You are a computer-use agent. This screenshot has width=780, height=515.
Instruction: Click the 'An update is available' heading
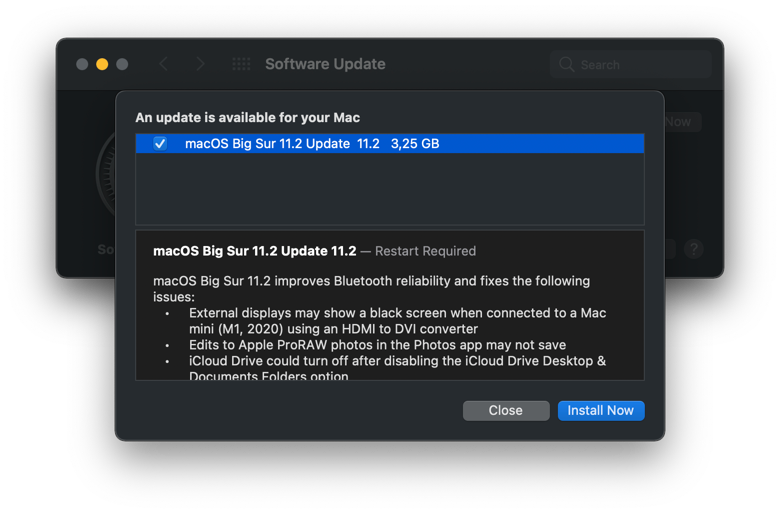point(248,117)
